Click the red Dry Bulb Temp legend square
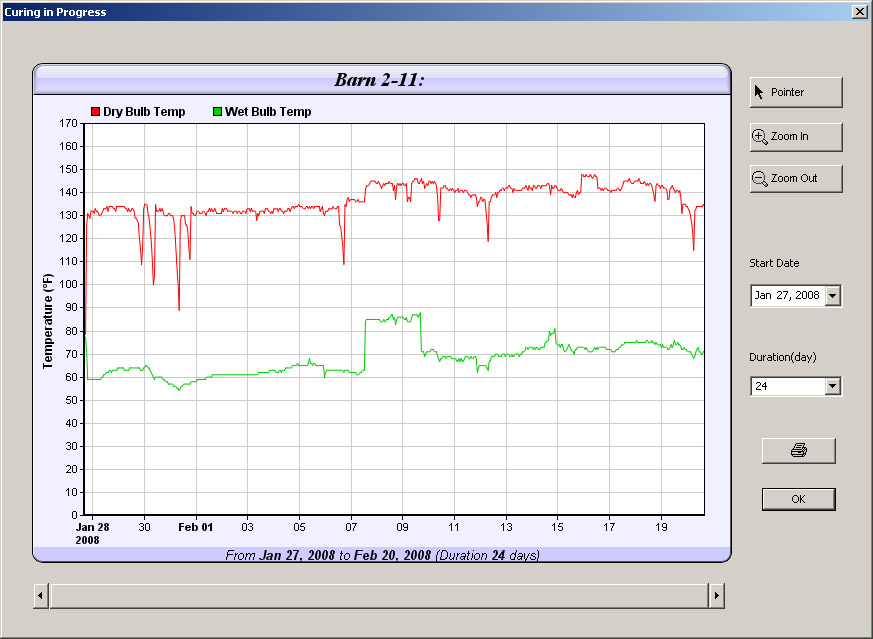 [x=96, y=112]
